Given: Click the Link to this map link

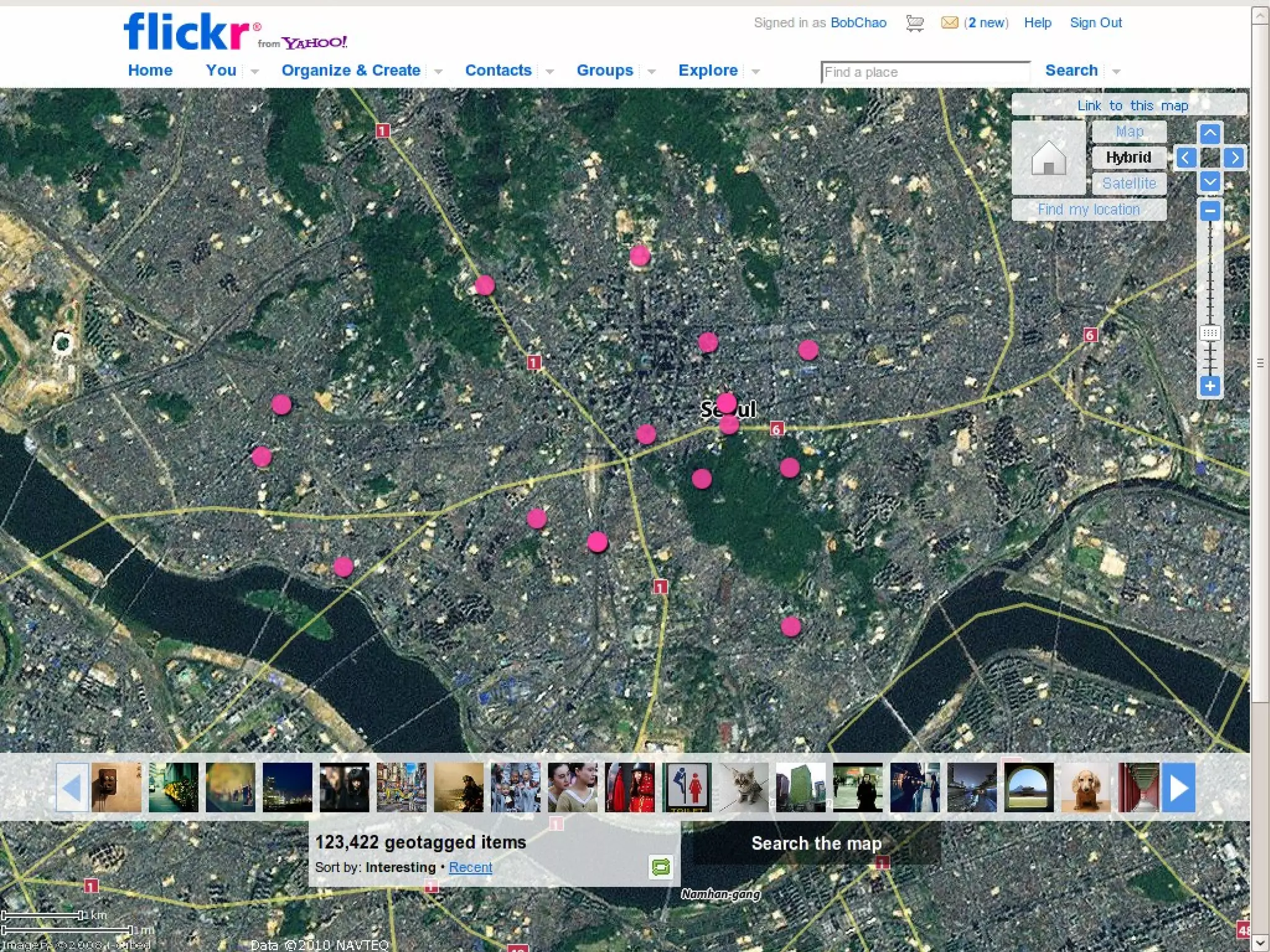Looking at the screenshot, I should point(1132,105).
